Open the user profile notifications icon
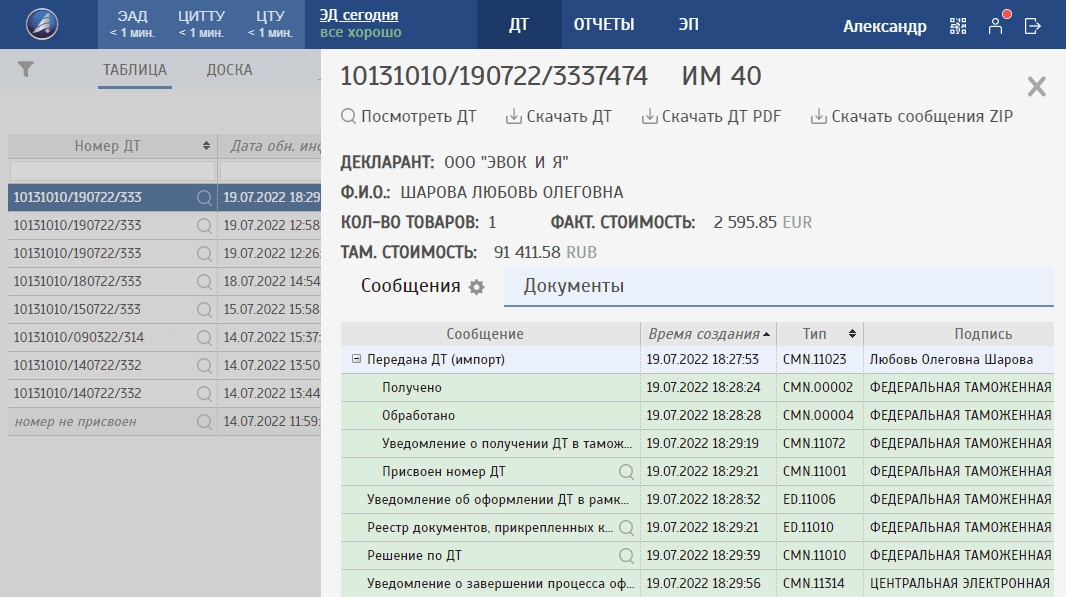The image size is (1066, 597). (995, 26)
